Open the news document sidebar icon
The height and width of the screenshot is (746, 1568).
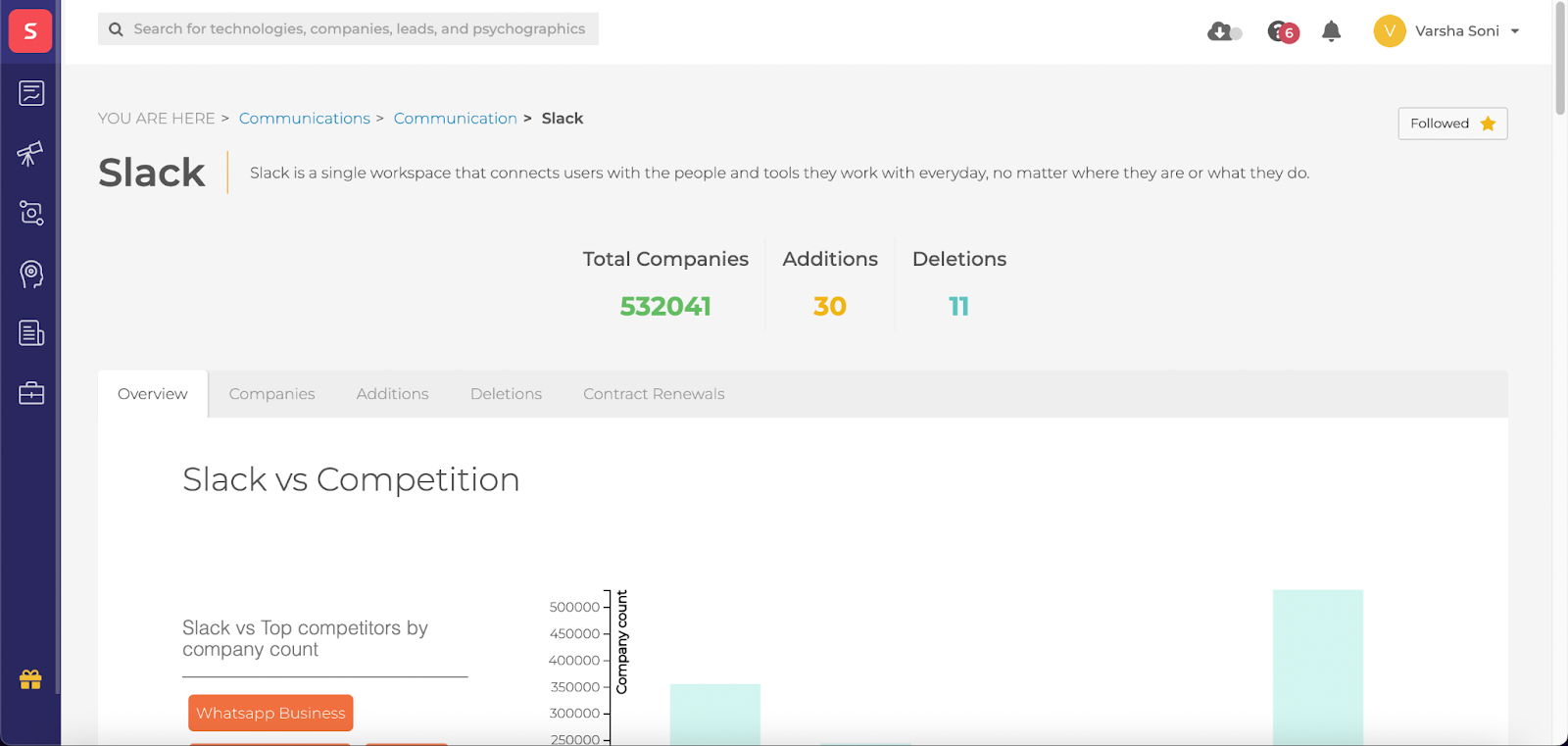click(31, 333)
